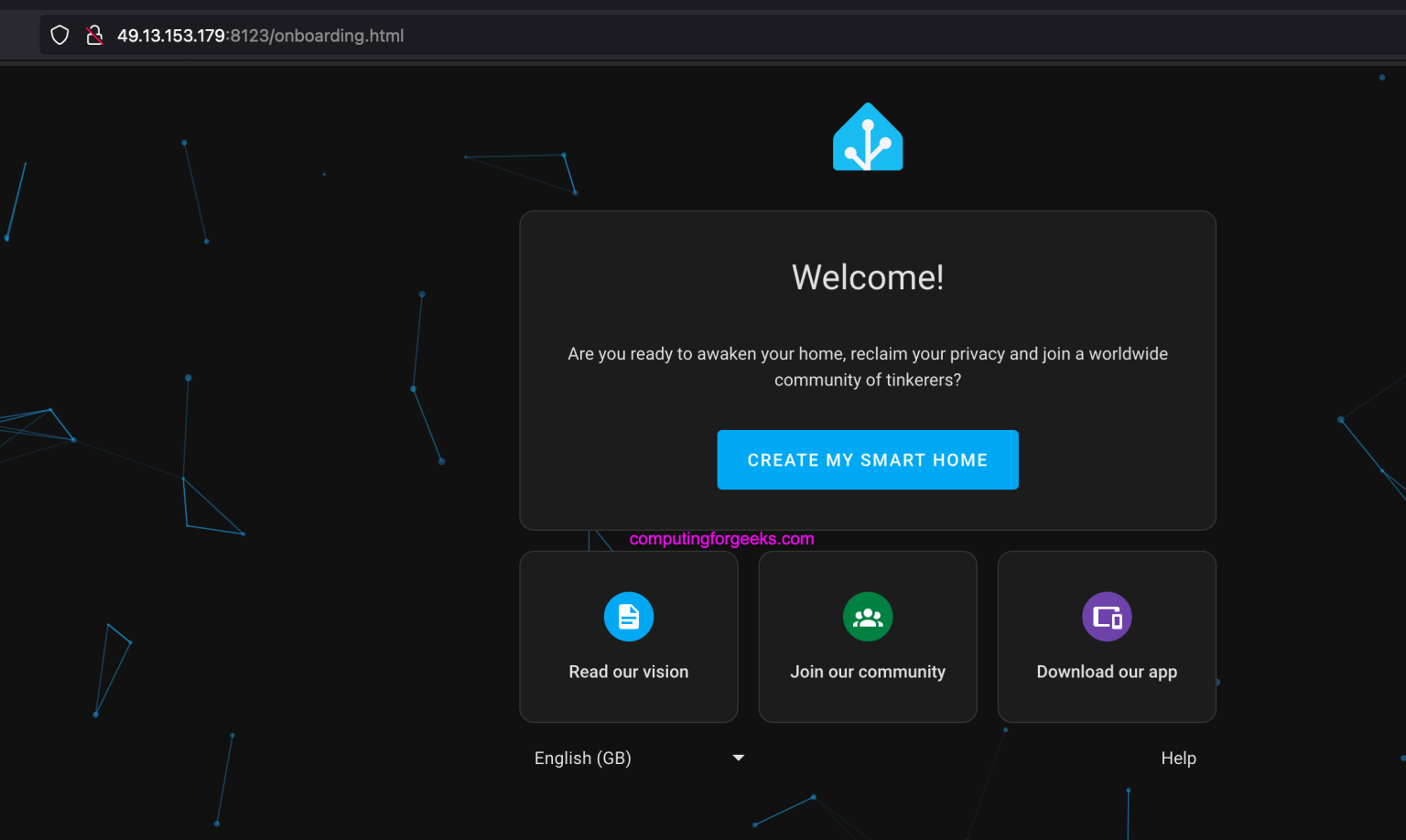Follow the computingforgeeks.com watermark link
1406x840 pixels.
[x=720, y=538]
